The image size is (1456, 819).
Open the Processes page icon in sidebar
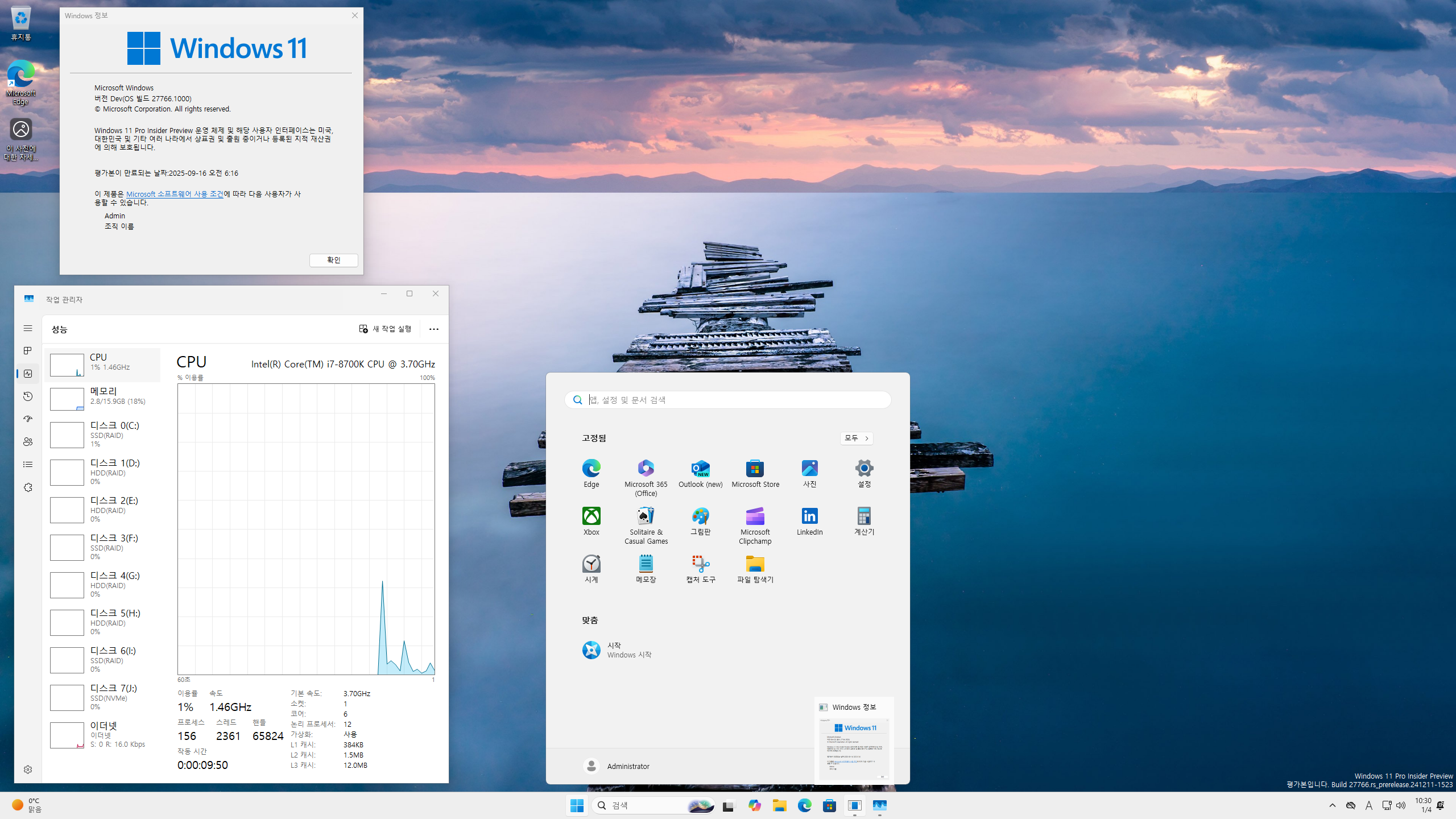pos(28,351)
